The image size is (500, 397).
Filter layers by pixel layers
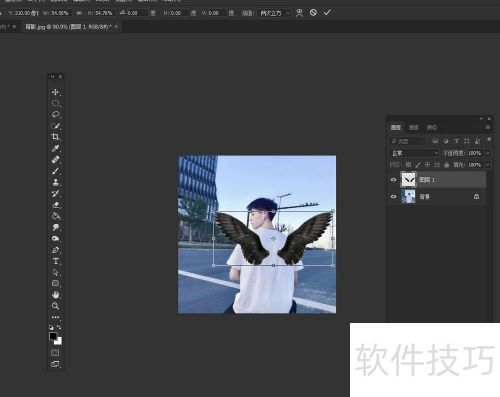pyautogui.click(x=435, y=141)
